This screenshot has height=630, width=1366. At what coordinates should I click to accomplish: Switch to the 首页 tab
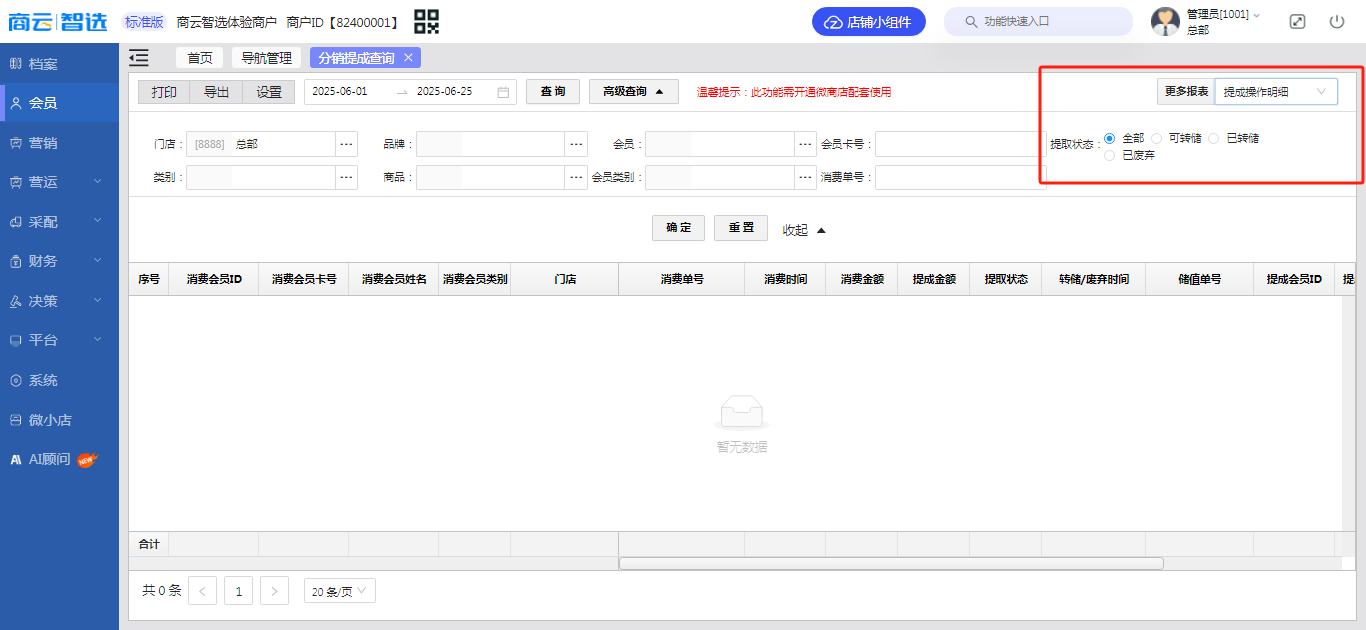[200, 58]
